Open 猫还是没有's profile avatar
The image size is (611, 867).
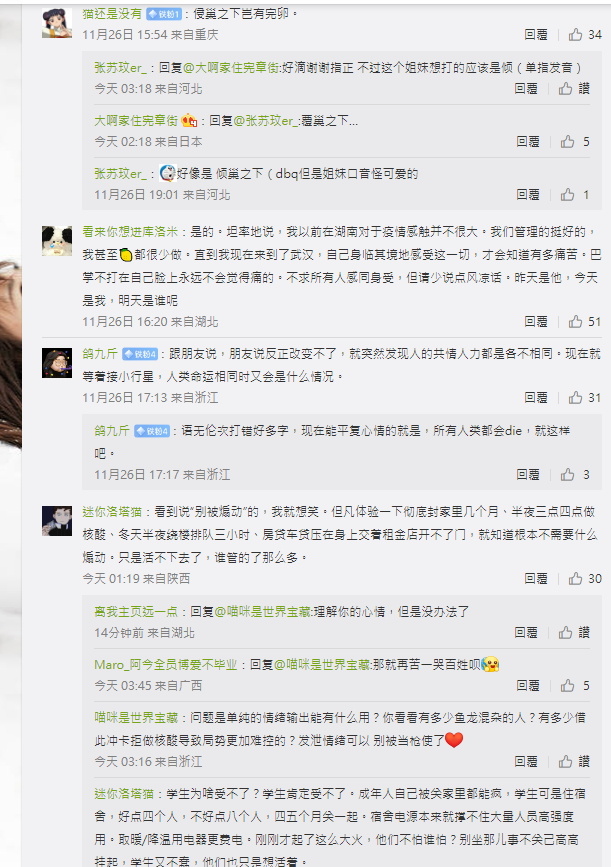click(57, 23)
